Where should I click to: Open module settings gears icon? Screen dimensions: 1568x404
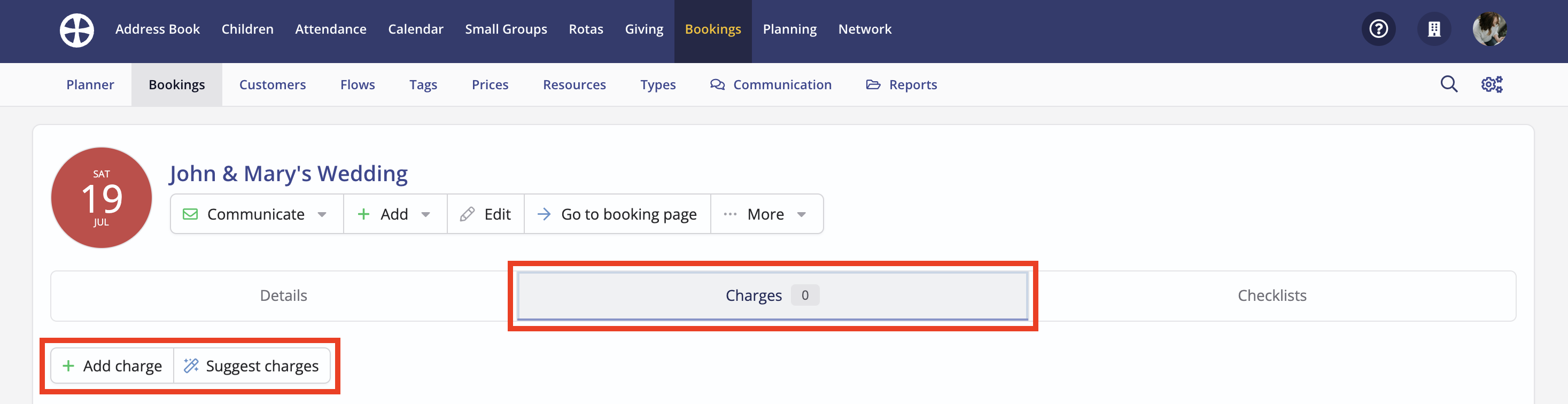pyautogui.click(x=1491, y=84)
